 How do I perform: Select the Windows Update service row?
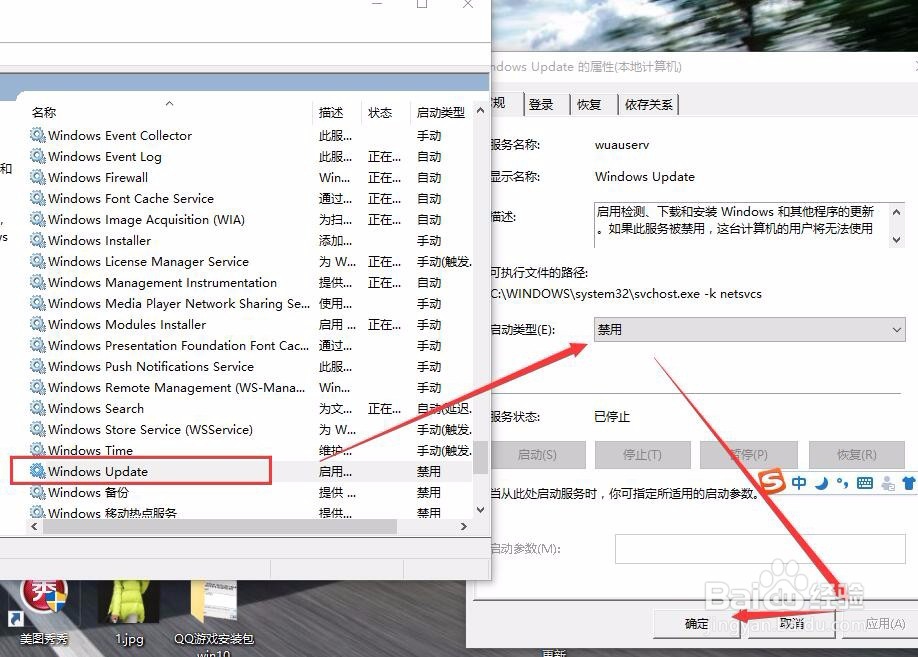point(251,471)
